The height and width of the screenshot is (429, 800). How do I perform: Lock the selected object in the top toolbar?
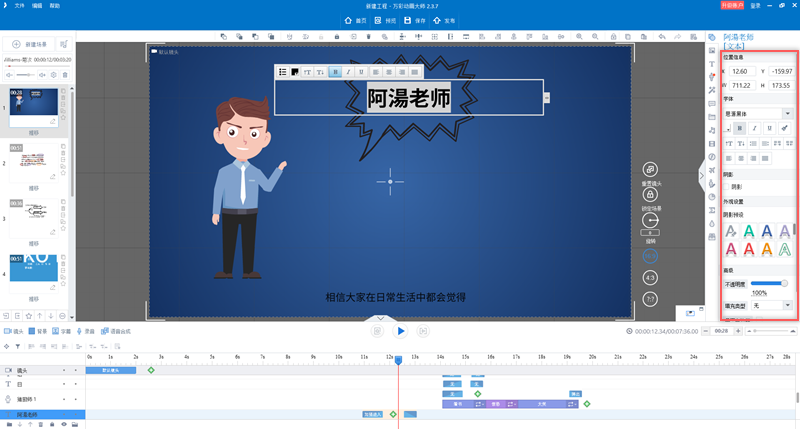pyautogui.click(x=337, y=37)
